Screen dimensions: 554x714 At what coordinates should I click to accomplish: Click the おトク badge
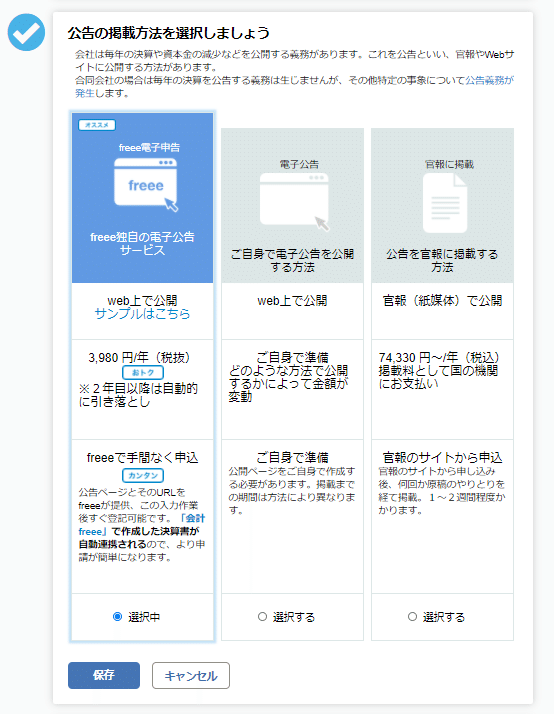tap(142, 372)
